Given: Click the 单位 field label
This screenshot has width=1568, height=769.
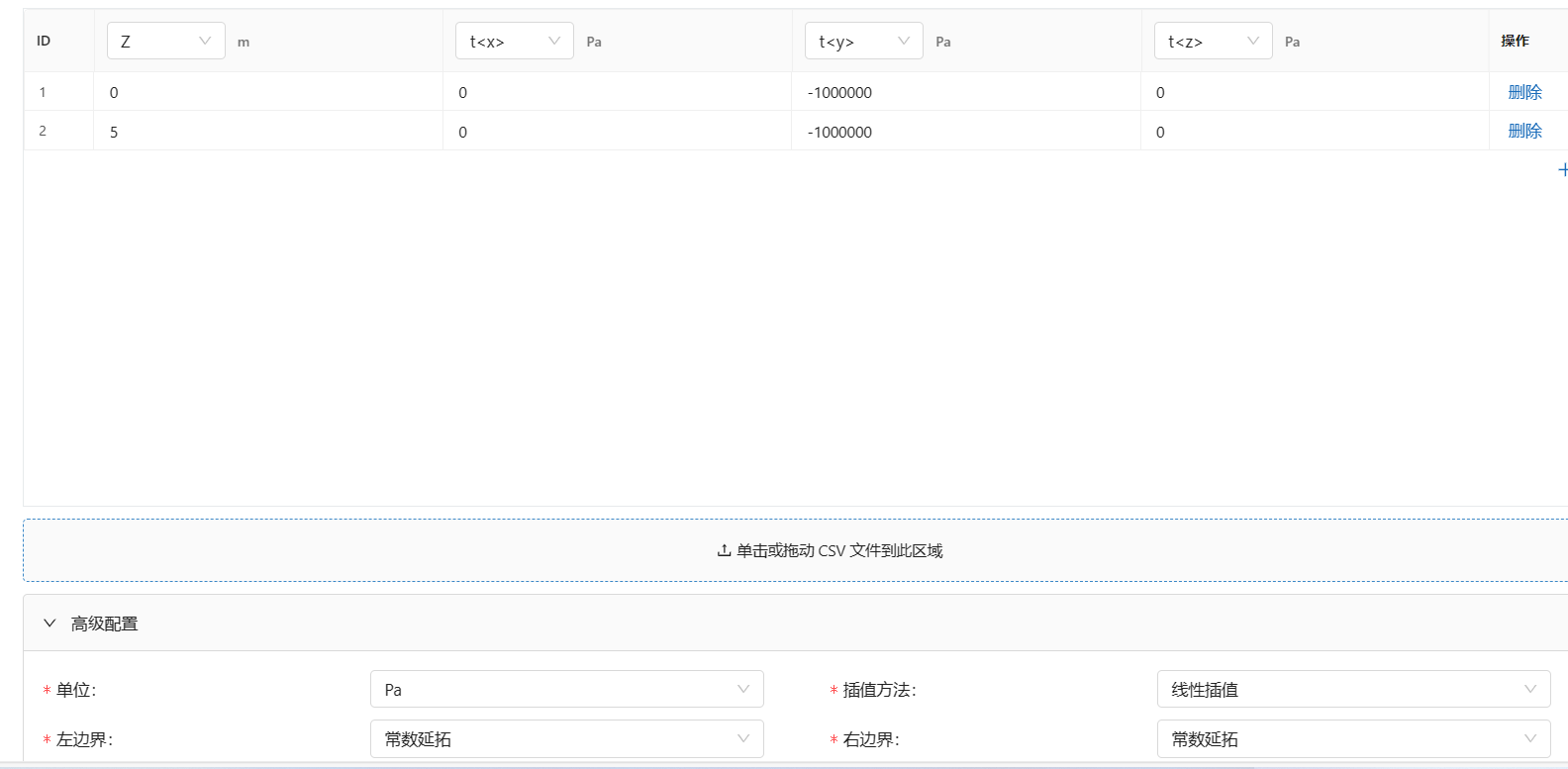Looking at the screenshot, I should point(76,690).
